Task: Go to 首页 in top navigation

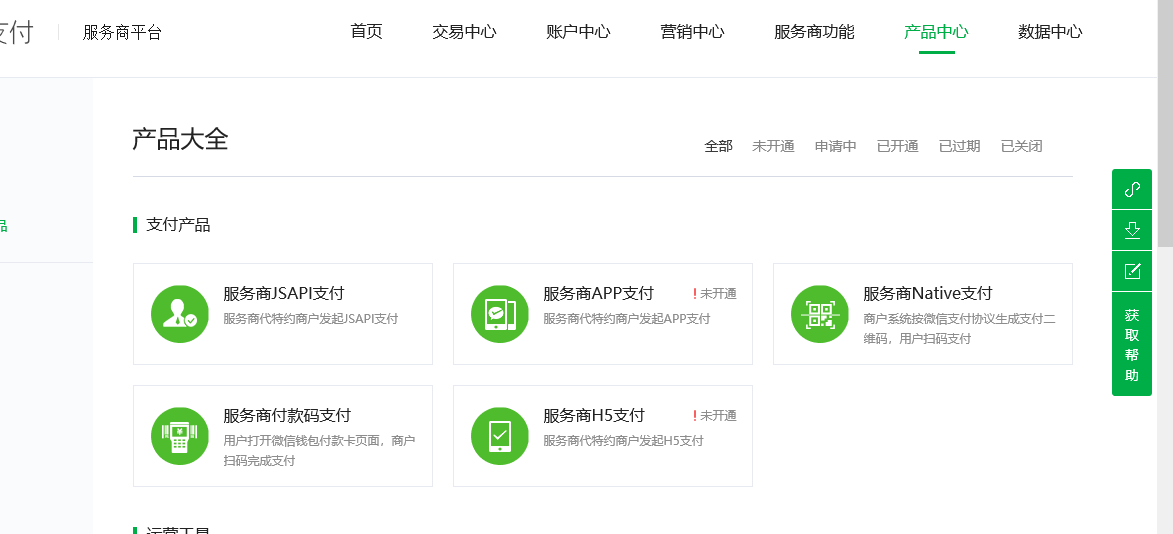Action: pos(366,32)
